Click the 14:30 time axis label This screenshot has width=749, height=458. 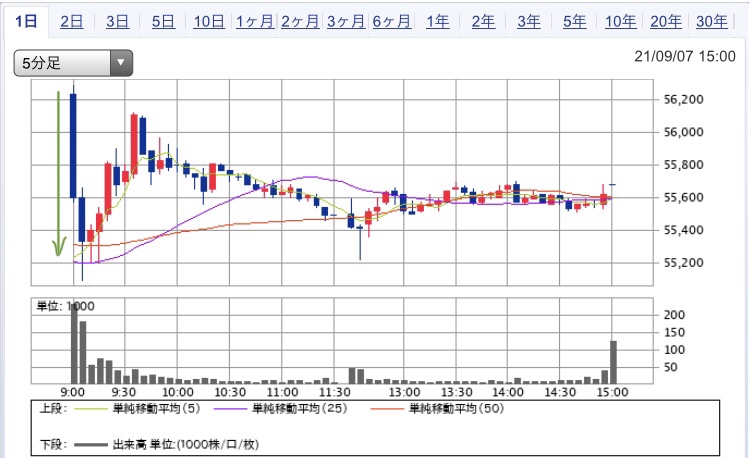560,393
